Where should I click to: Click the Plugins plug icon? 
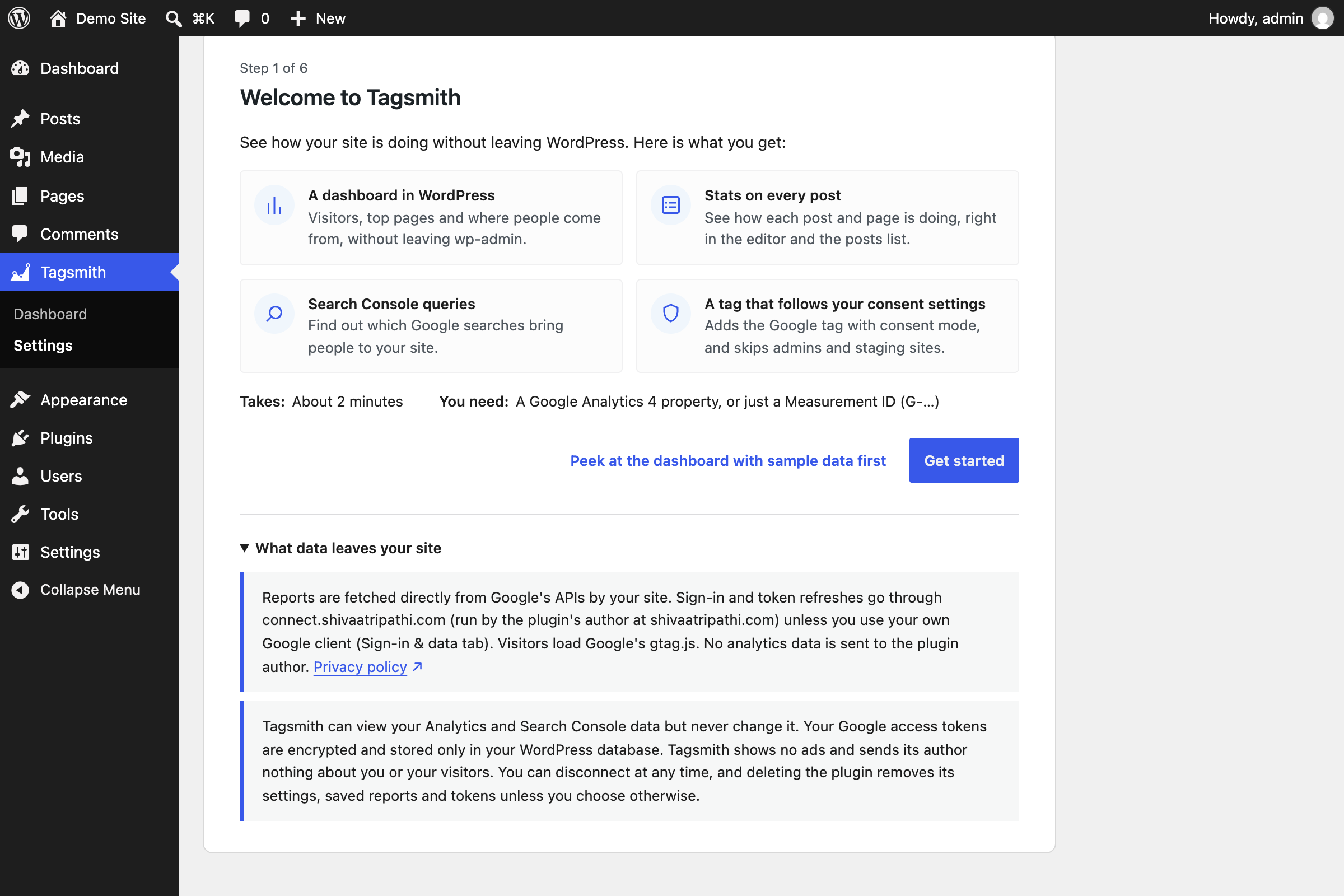(x=20, y=438)
